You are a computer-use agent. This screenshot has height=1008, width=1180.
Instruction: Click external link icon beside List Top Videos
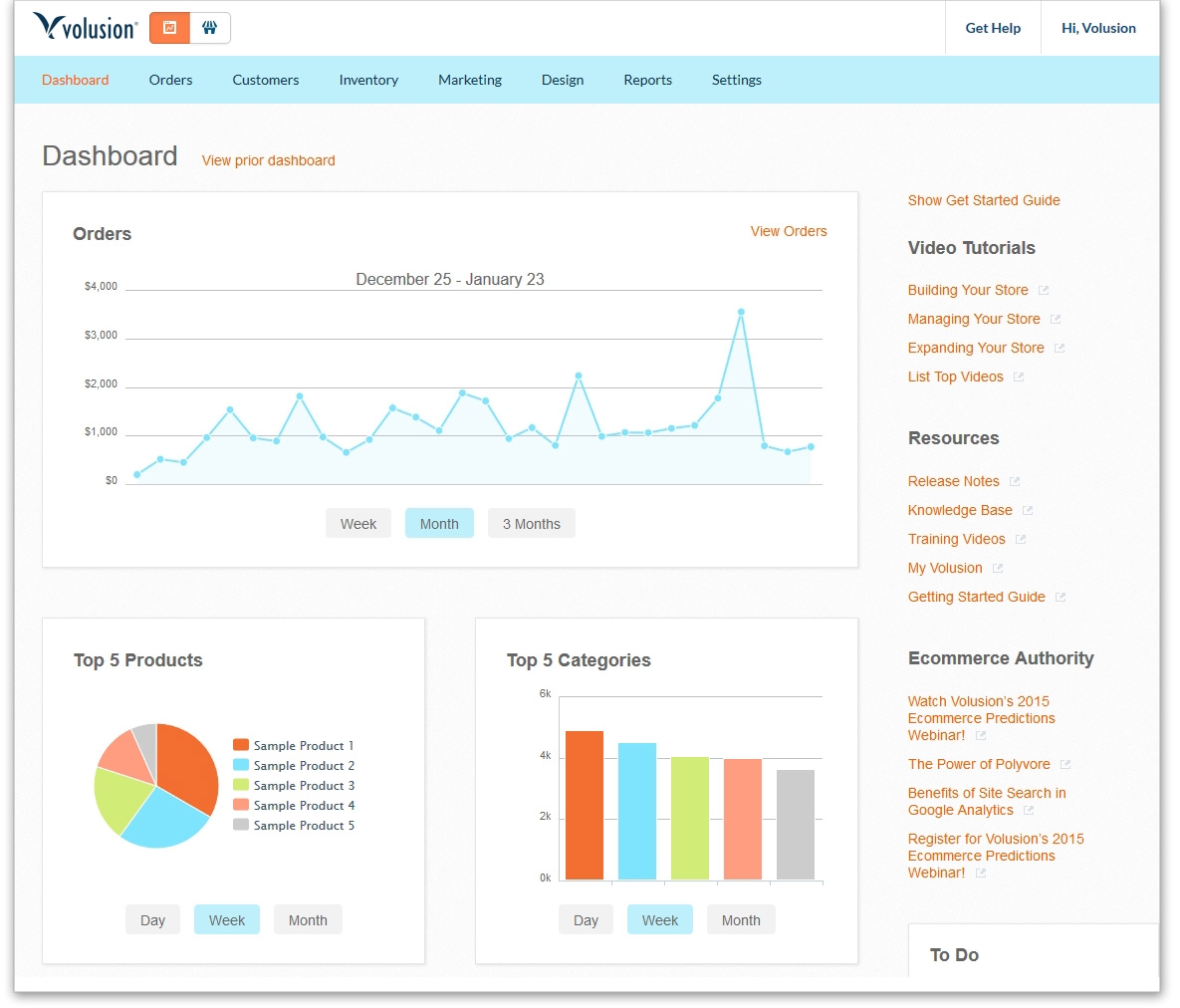coord(1019,378)
